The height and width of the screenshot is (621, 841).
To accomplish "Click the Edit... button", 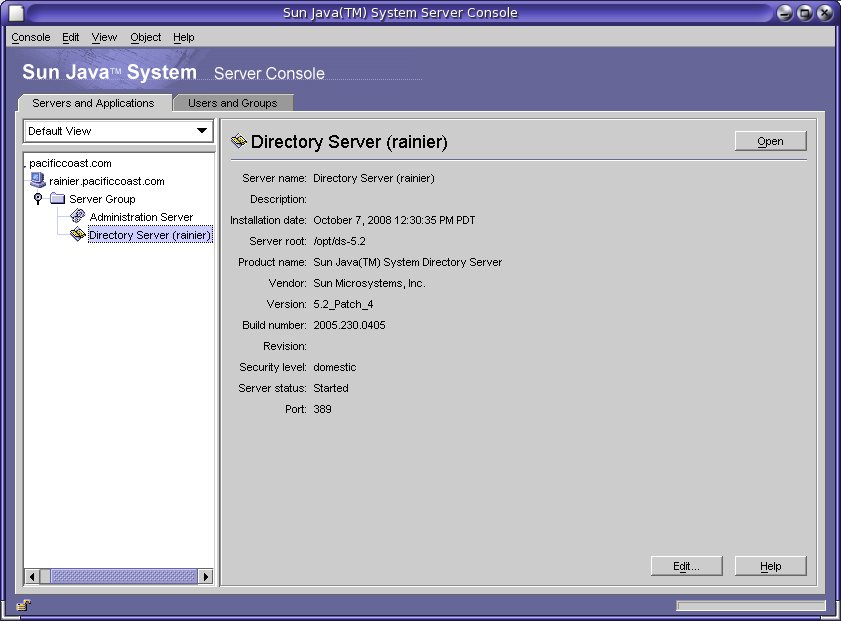I will tap(687, 566).
